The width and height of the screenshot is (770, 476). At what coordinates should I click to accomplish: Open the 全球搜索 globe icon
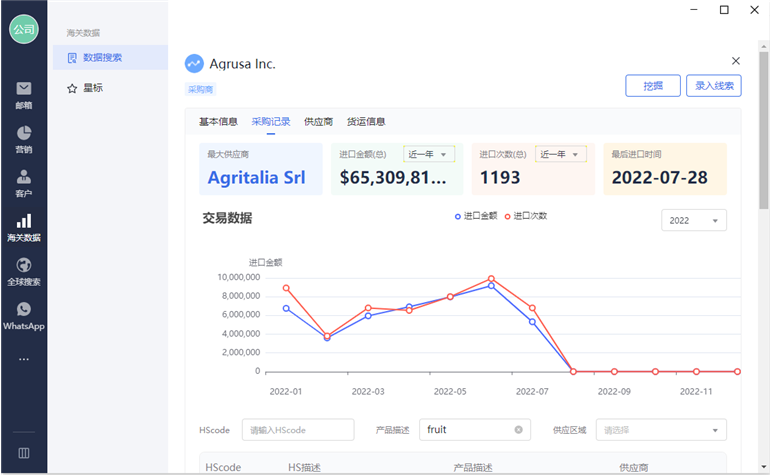tap(24, 265)
